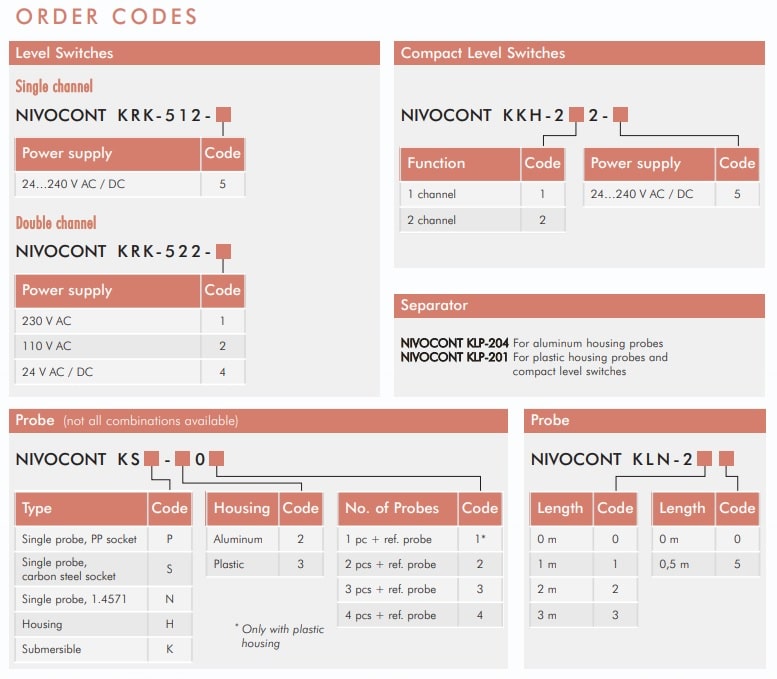The height and width of the screenshot is (679, 777).
Task: Click the Single channel subheading
Action: (54, 86)
